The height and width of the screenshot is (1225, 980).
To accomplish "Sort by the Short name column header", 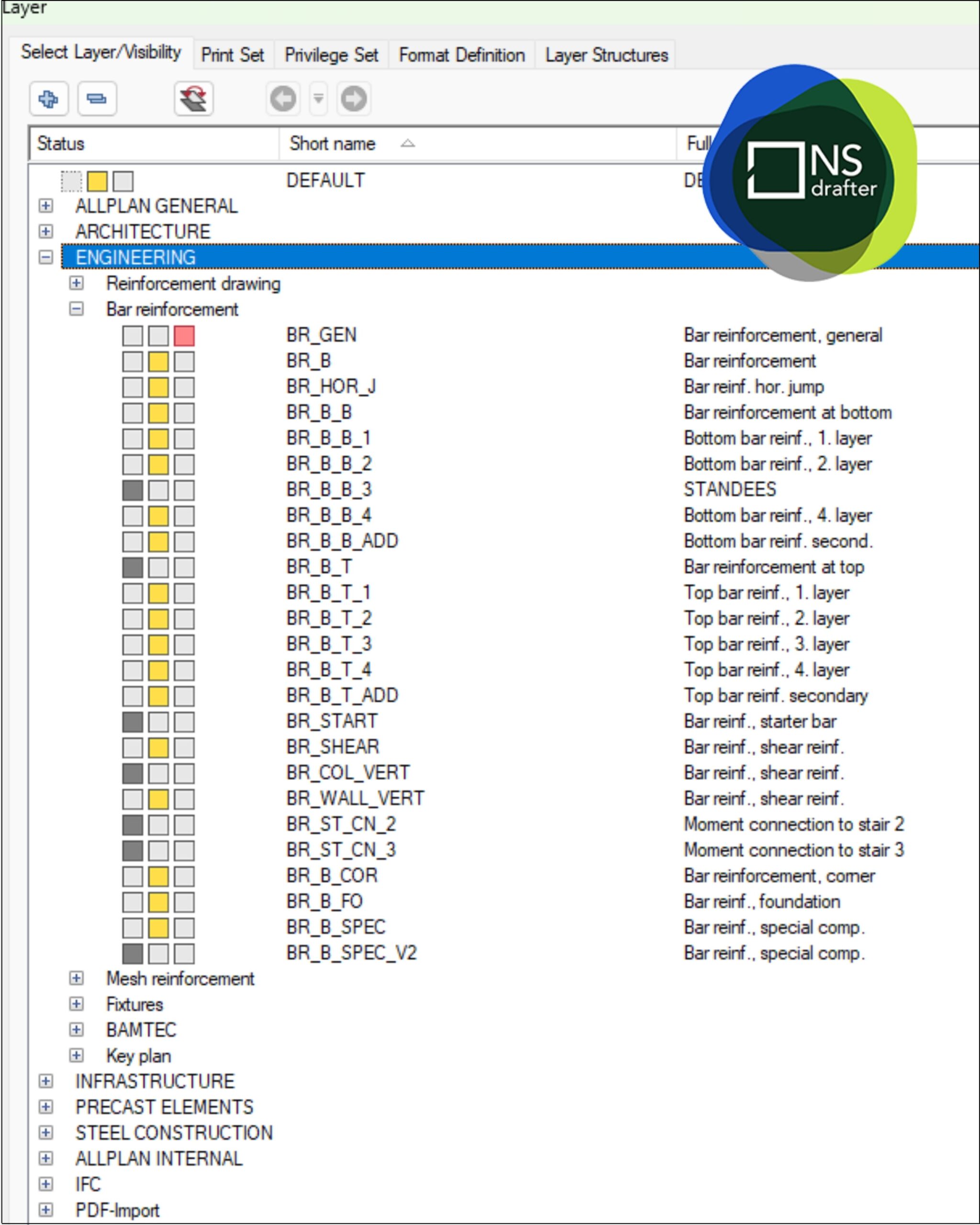I will tap(333, 144).
